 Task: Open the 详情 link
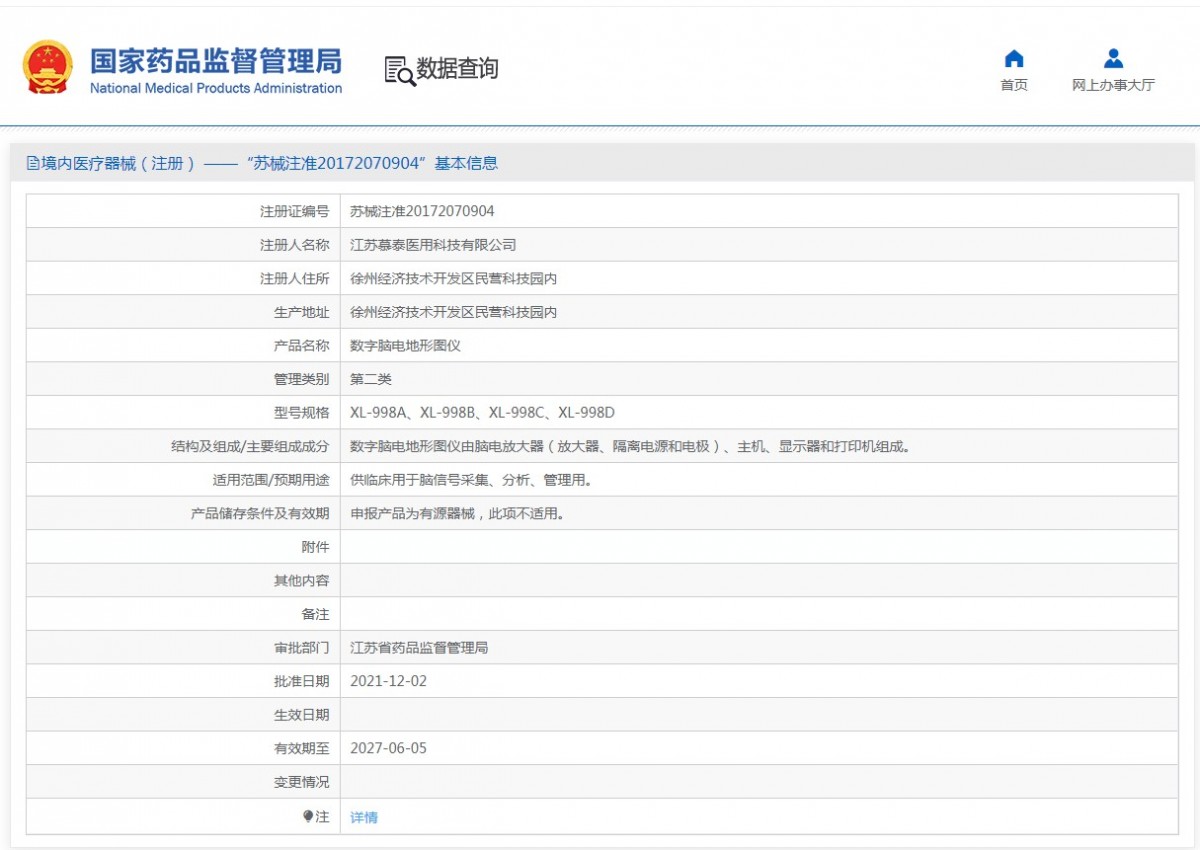(364, 817)
